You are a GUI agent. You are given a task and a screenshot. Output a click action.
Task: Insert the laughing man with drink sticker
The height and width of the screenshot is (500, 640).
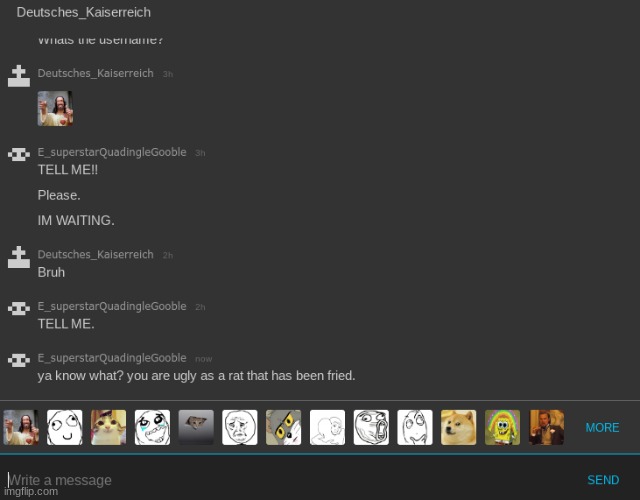(x=546, y=427)
